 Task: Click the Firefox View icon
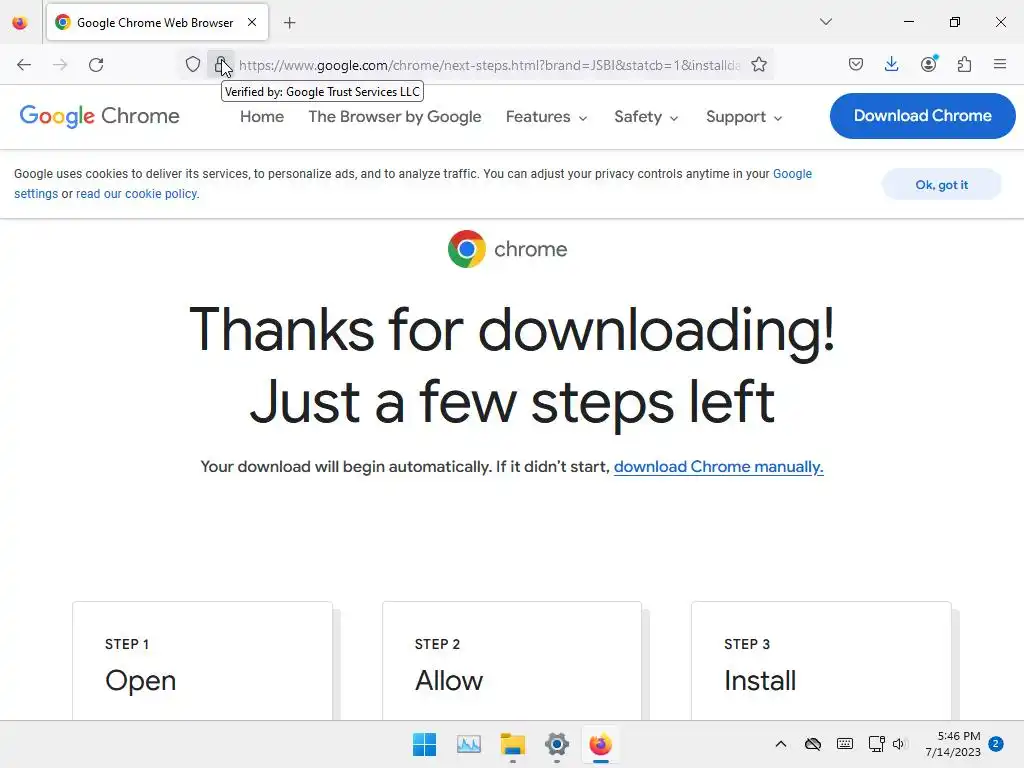pyautogui.click(x=20, y=23)
